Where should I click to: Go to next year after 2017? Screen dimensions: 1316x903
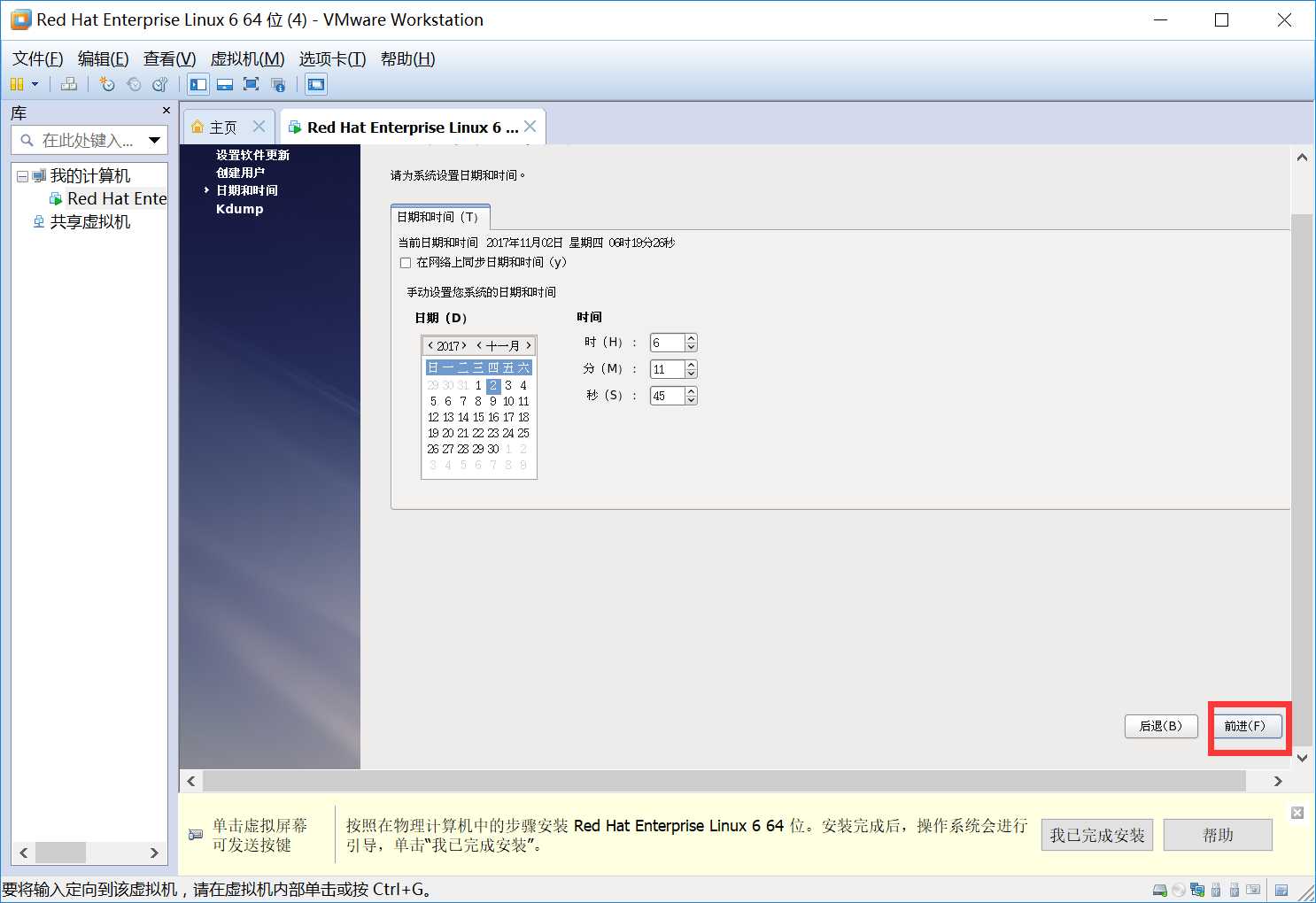point(464,346)
